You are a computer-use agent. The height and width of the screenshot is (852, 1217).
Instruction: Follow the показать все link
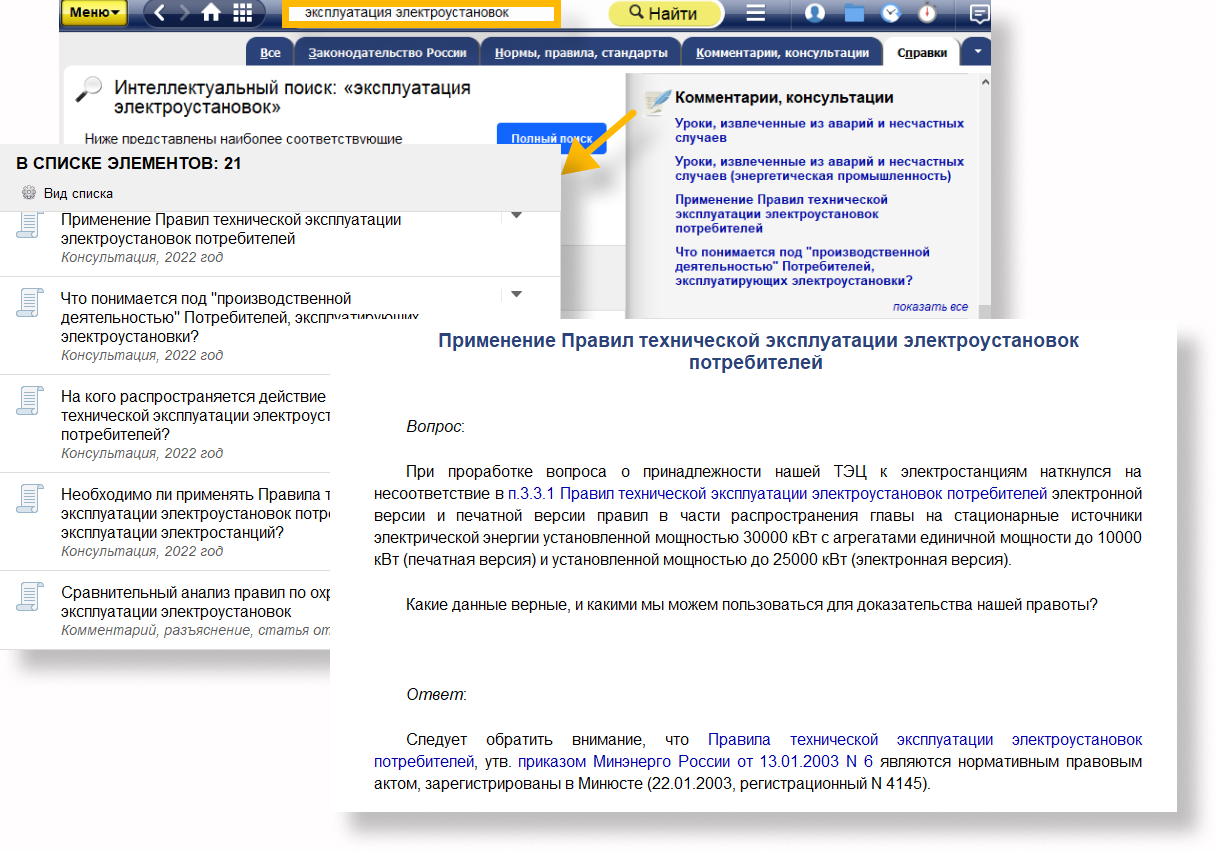click(x=930, y=307)
